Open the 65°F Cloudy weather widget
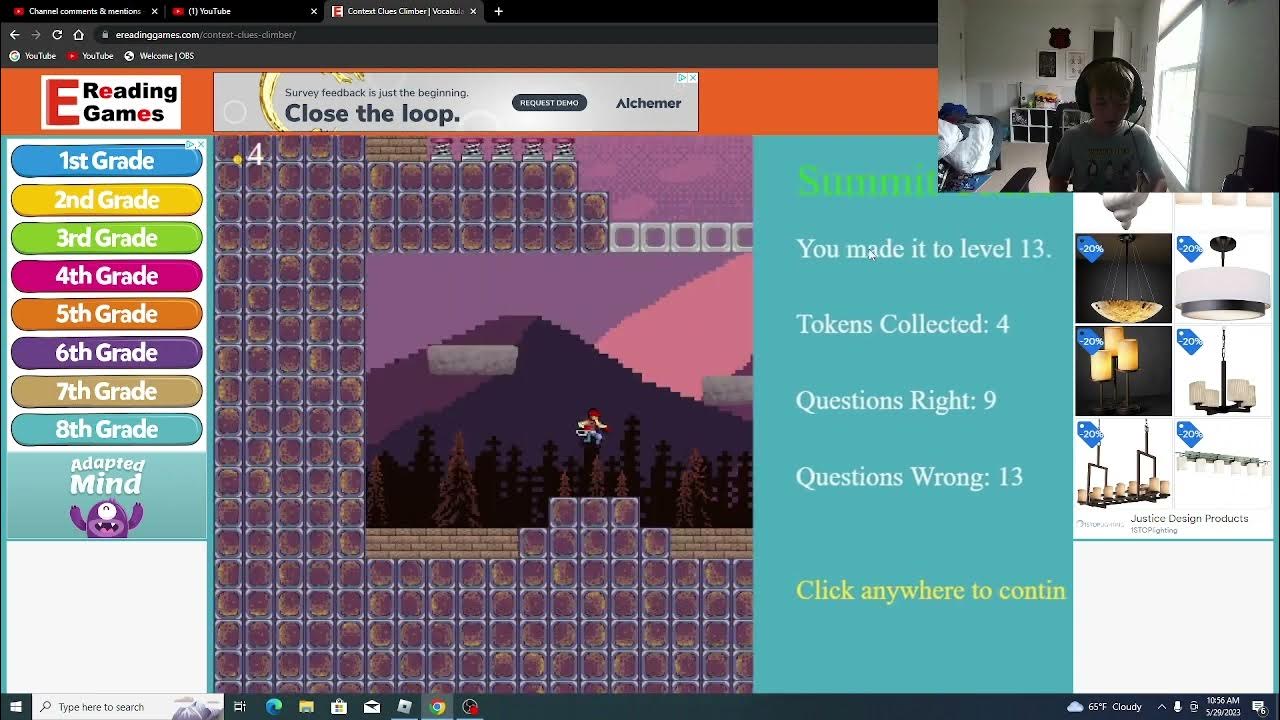The height and width of the screenshot is (720, 1280). click(1105, 707)
